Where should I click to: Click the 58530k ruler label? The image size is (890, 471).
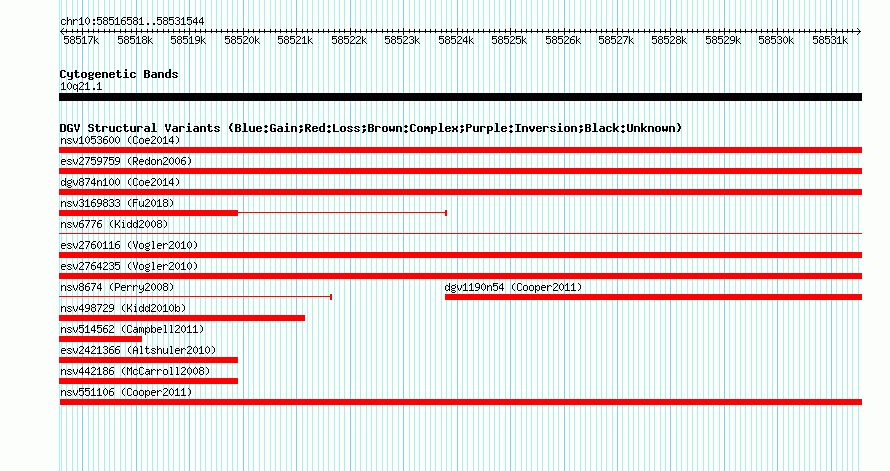point(776,40)
